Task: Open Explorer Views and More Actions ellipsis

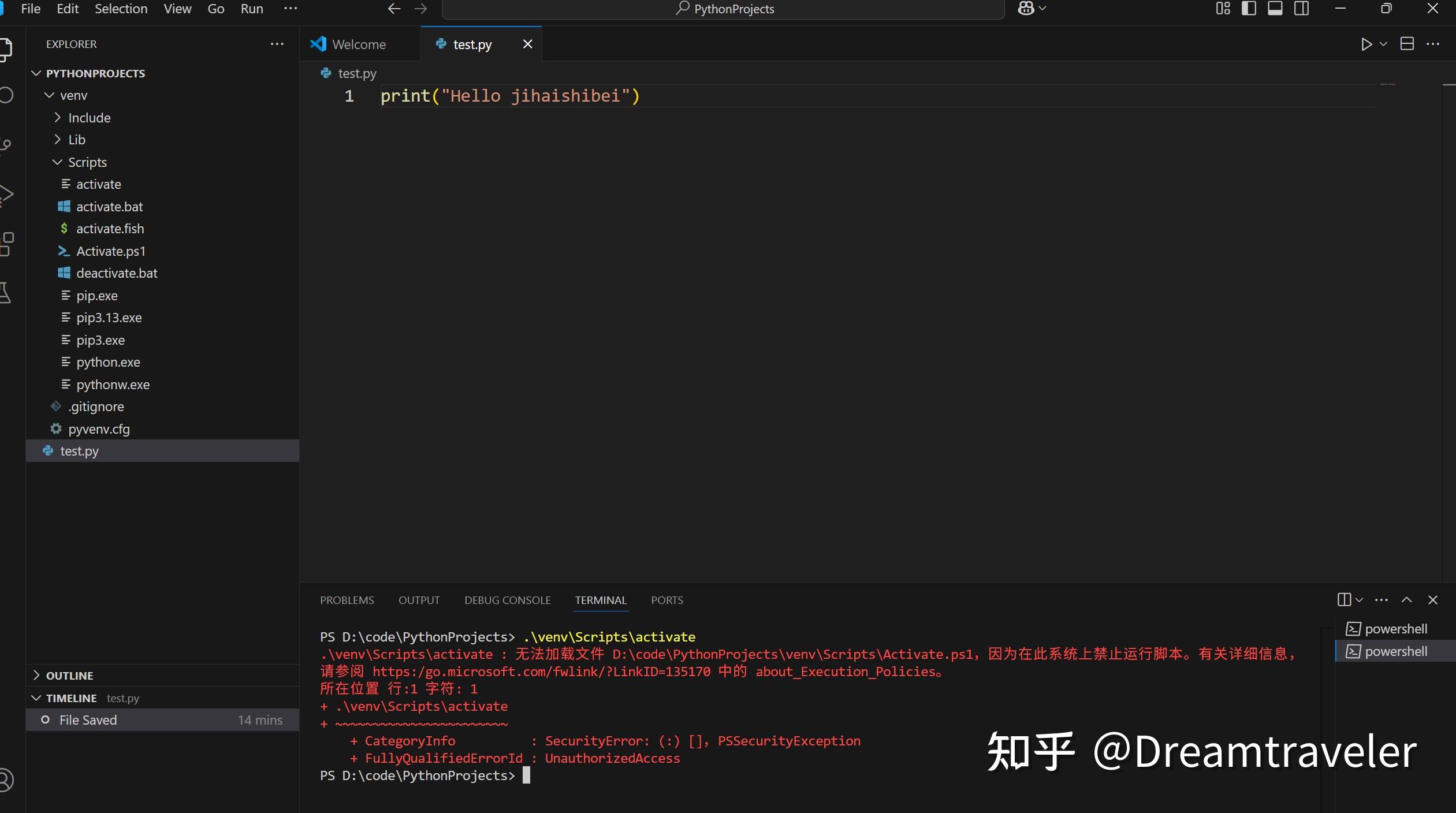Action: pos(277,44)
